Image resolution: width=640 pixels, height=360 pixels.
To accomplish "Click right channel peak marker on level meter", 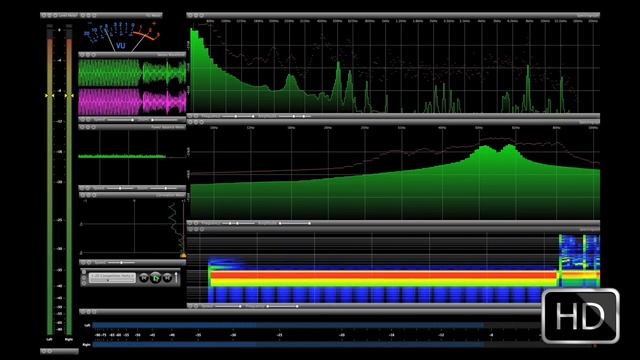I will point(69,96).
